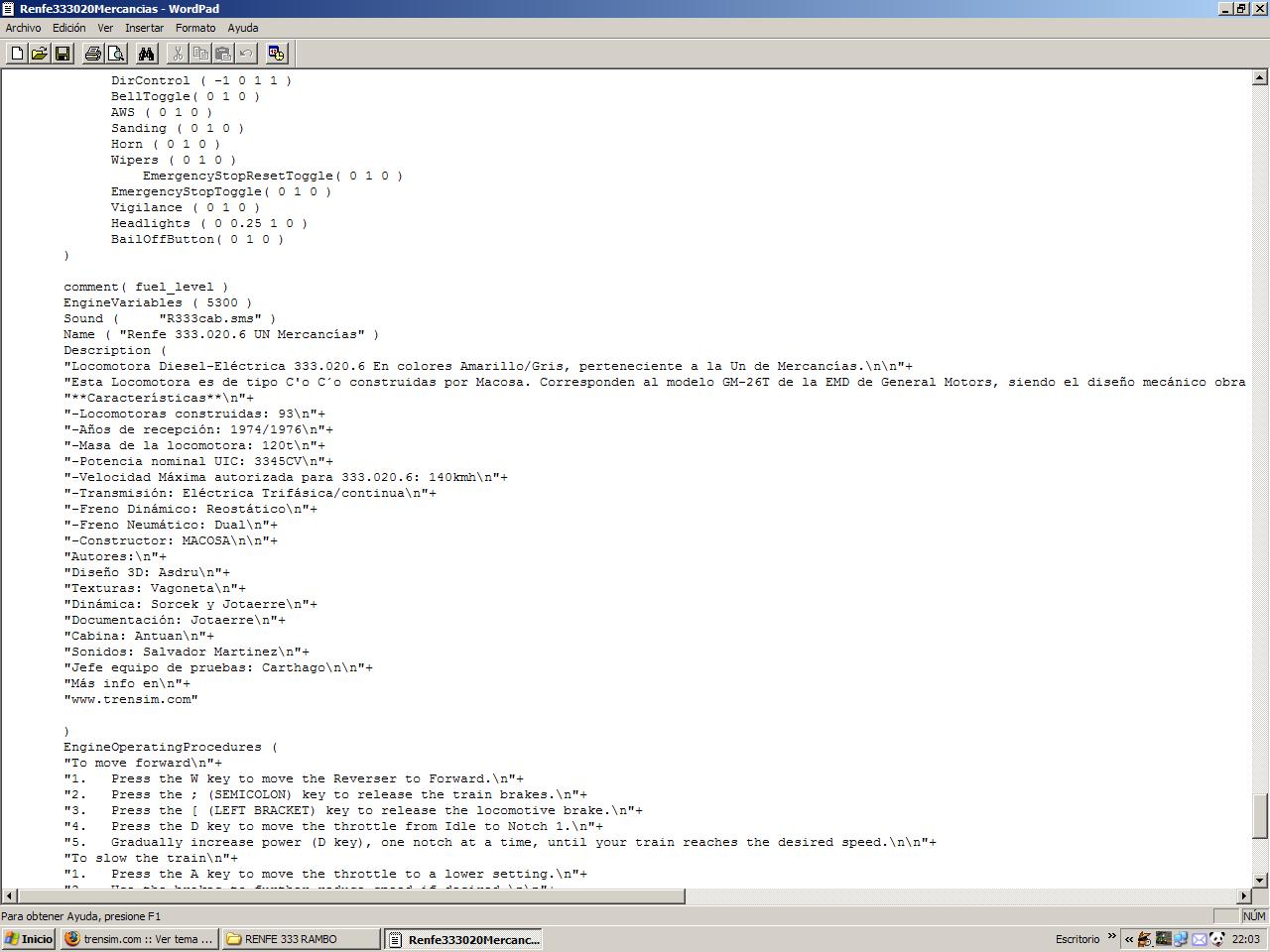The image size is (1270, 952).
Task: Insert date and time via toolbar icon
Action: coord(276,54)
